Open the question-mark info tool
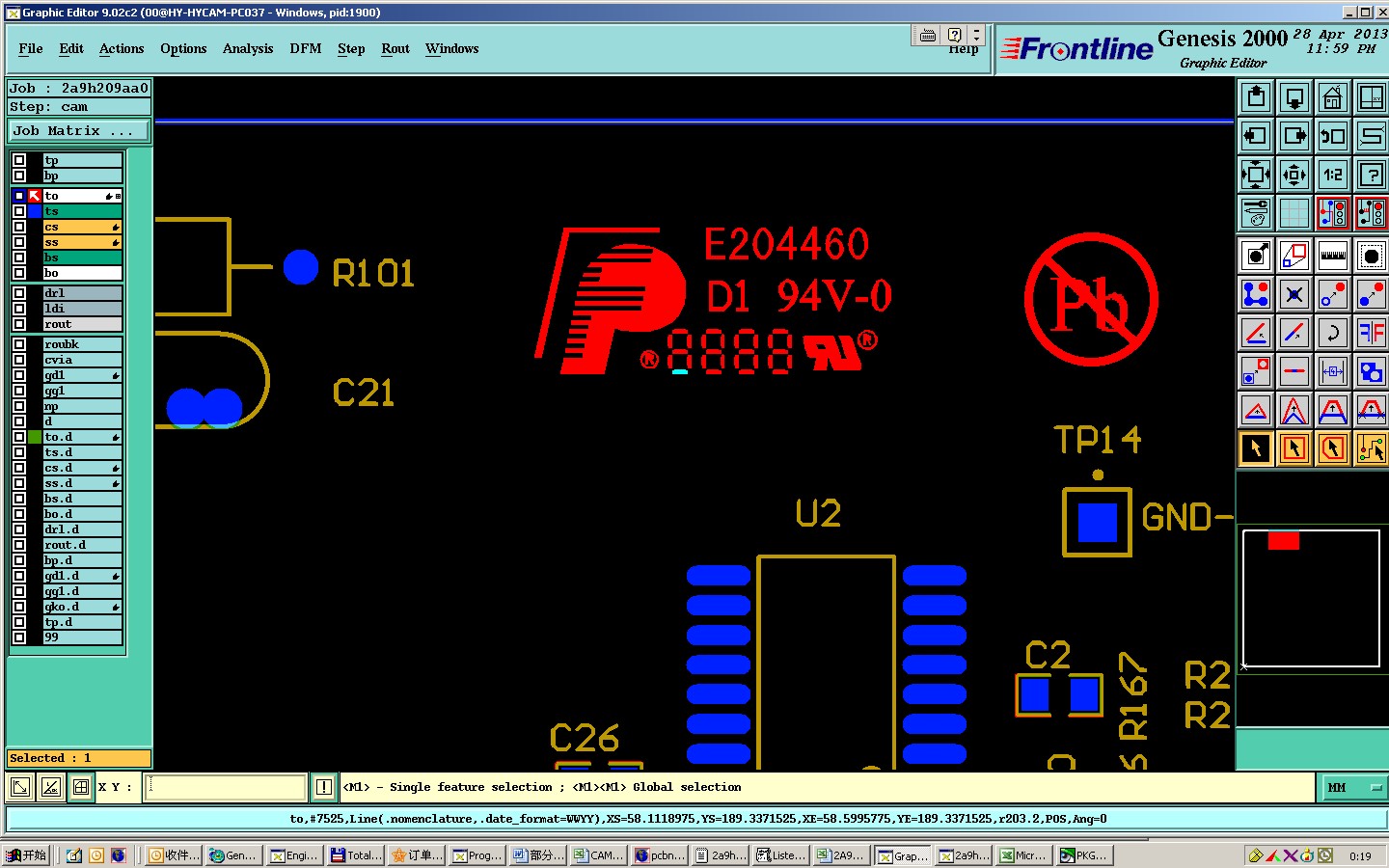Viewport: 1389px width, 868px height. click(1371, 175)
